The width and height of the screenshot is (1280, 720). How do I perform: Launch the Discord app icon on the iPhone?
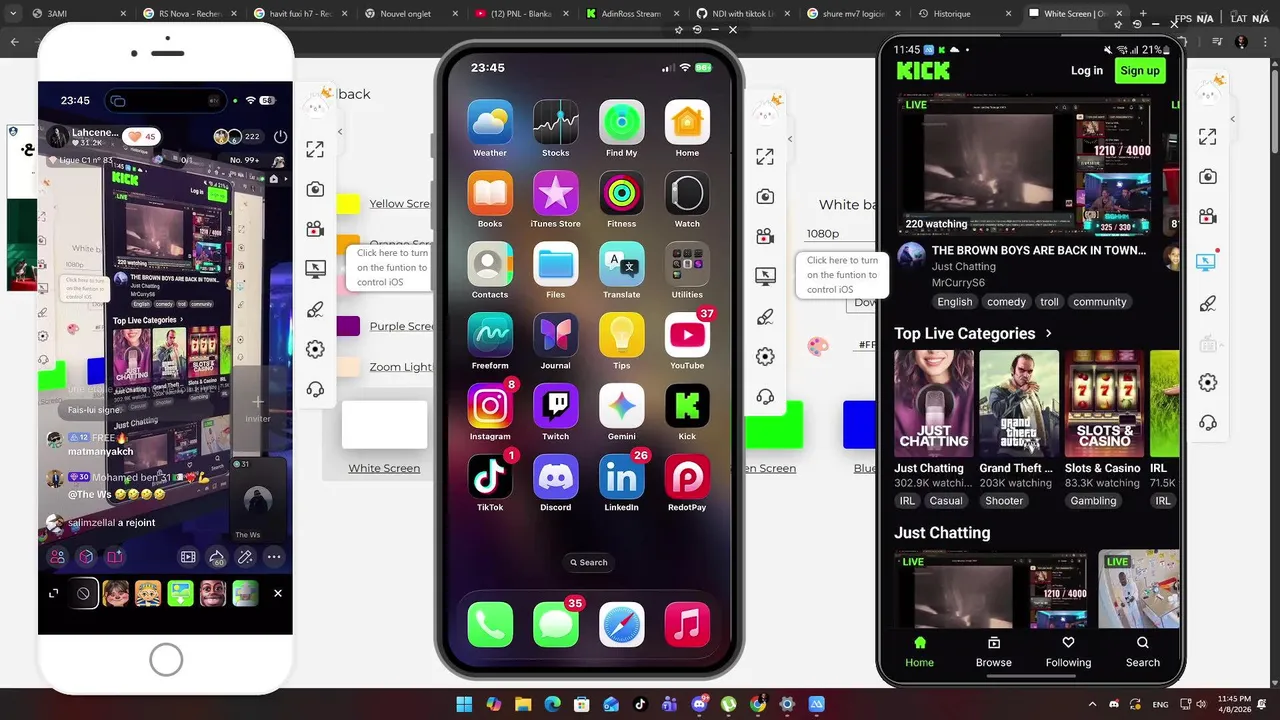[x=556, y=477]
